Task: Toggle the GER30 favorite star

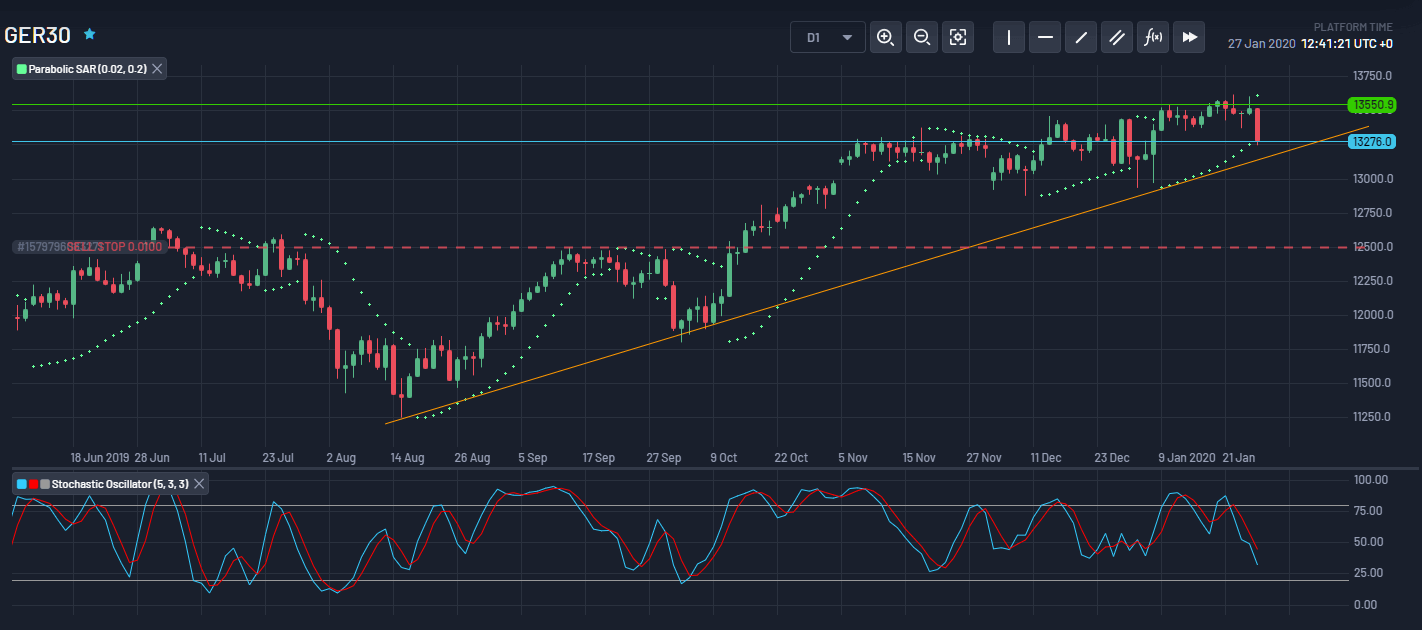Action: pos(89,34)
